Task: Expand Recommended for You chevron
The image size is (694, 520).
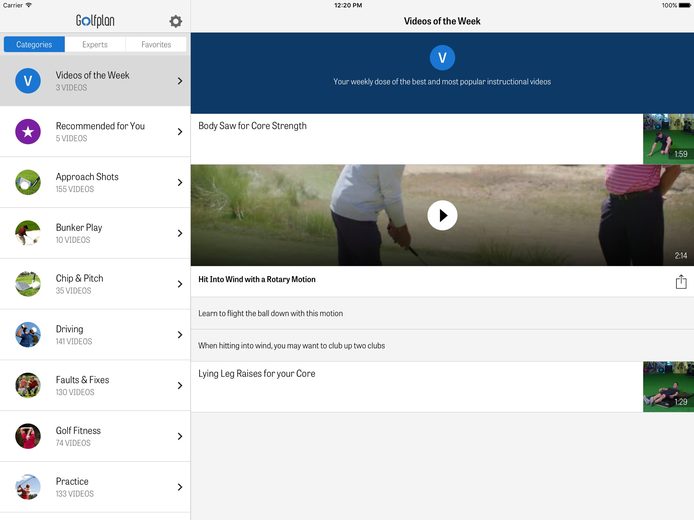Action: pos(180,132)
